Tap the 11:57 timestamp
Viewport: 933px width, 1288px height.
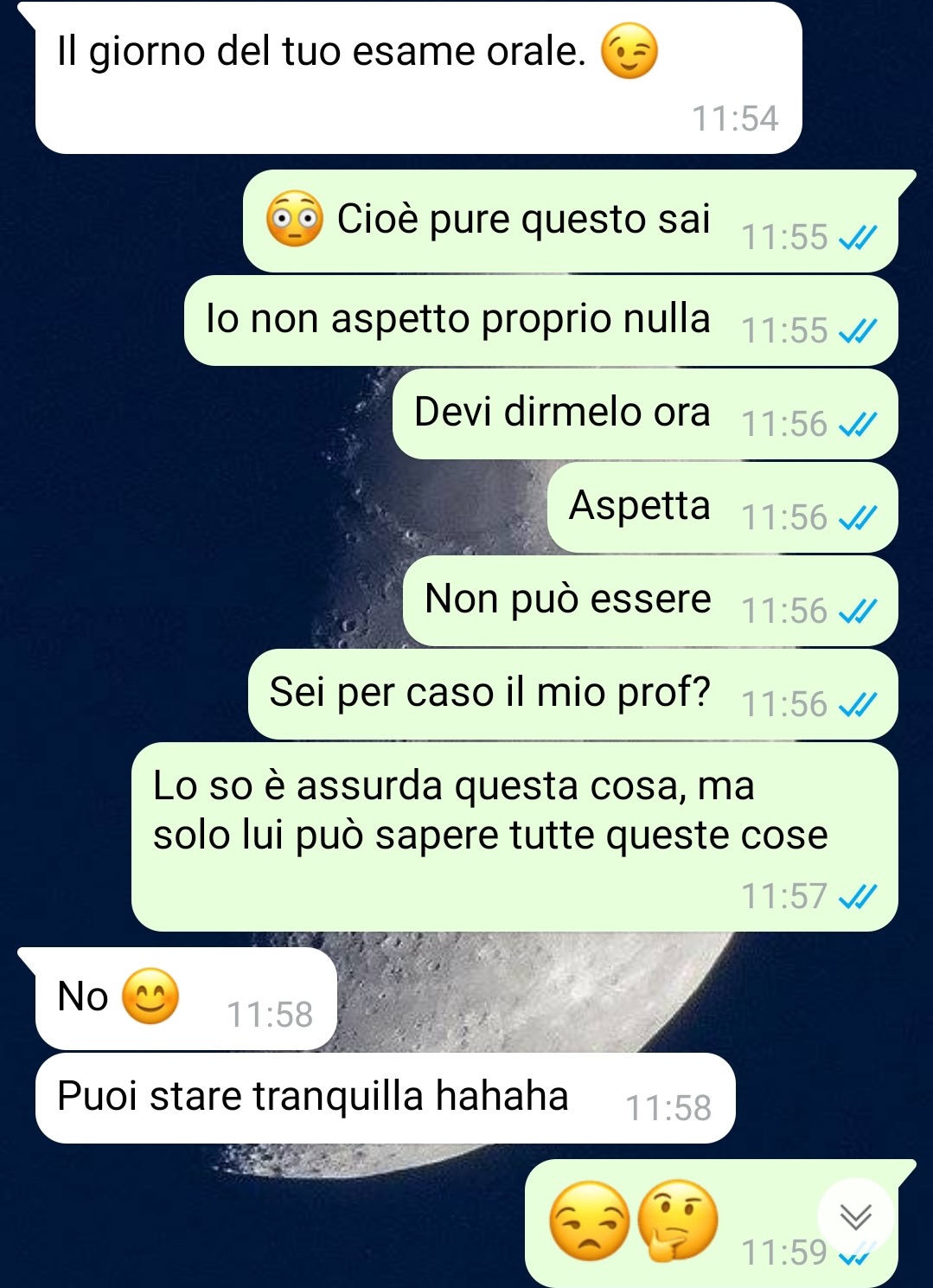(784, 896)
